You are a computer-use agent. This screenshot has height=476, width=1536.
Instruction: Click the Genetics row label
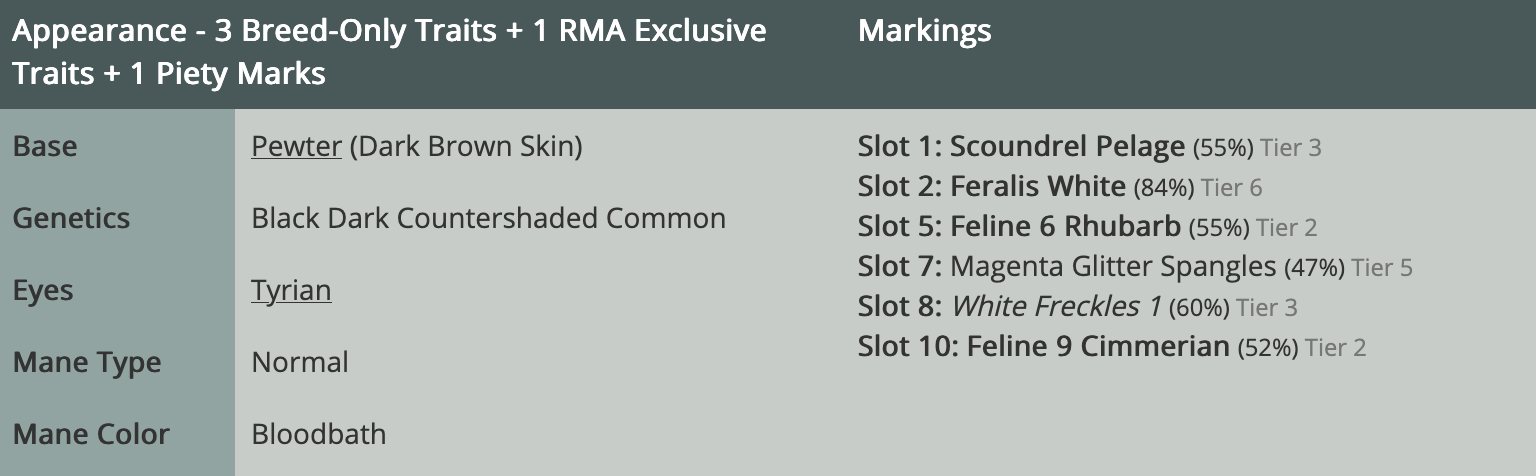pos(71,218)
